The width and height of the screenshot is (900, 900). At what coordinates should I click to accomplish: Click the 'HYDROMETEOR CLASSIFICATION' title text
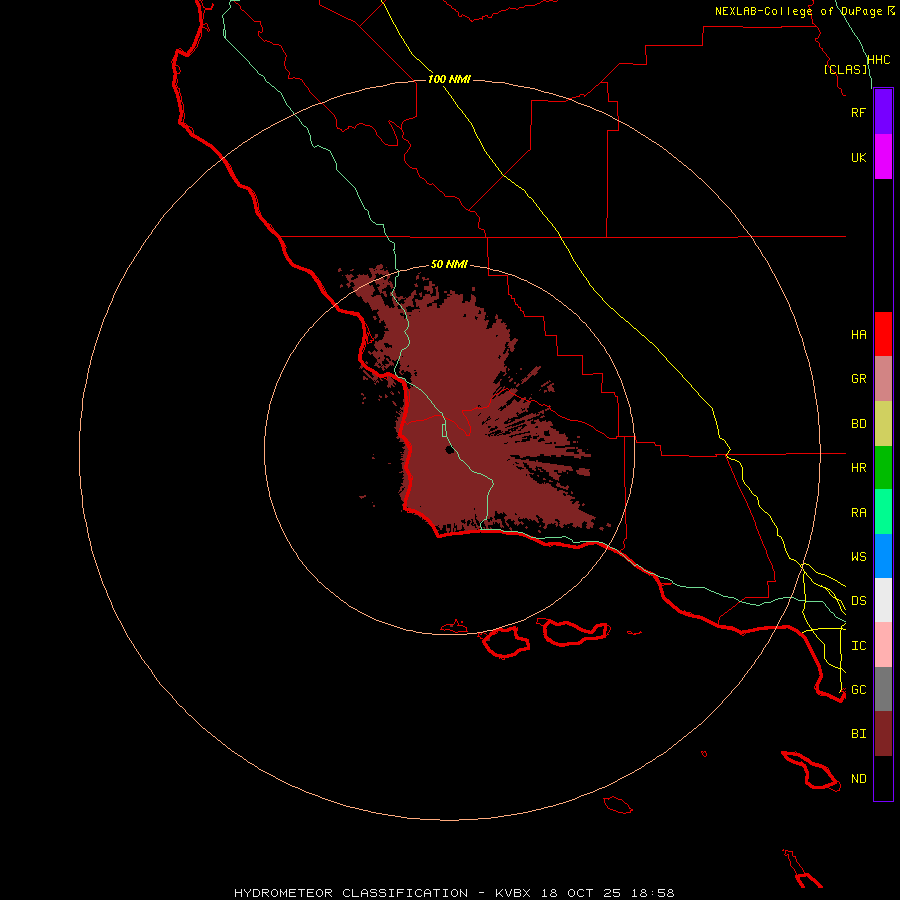pos(351,893)
